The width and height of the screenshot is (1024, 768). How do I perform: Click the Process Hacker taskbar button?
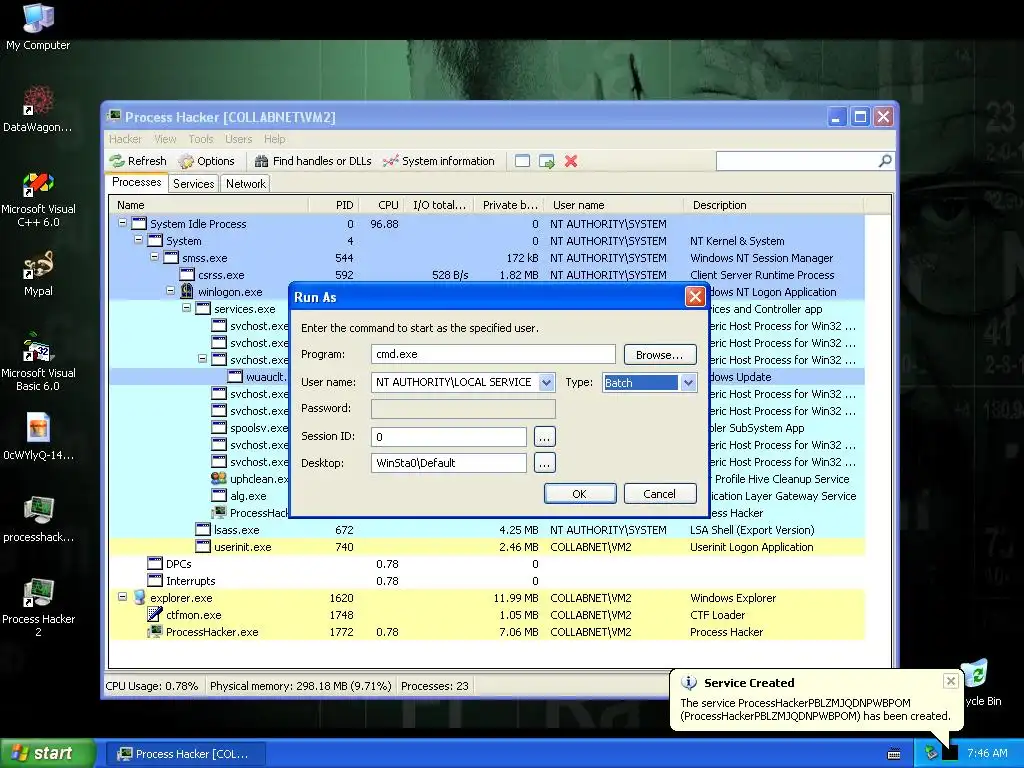[185, 754]
